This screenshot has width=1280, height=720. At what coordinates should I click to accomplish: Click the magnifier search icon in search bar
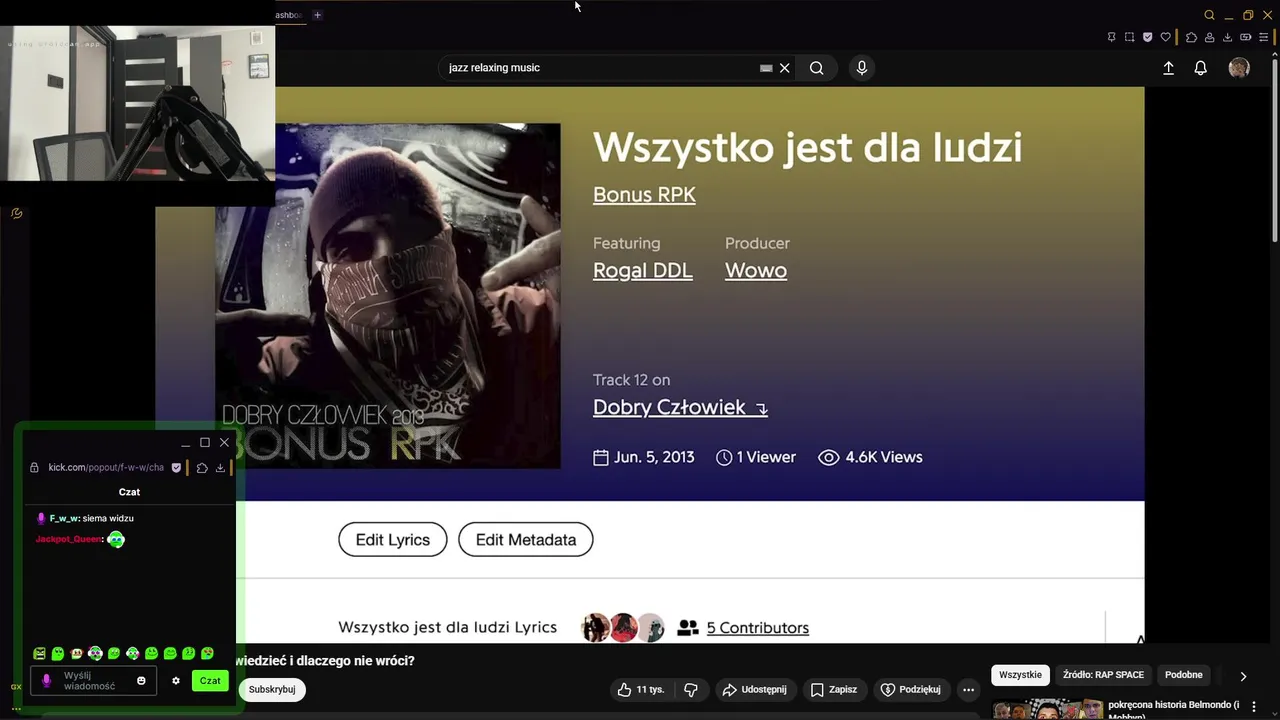pos(817,68)
